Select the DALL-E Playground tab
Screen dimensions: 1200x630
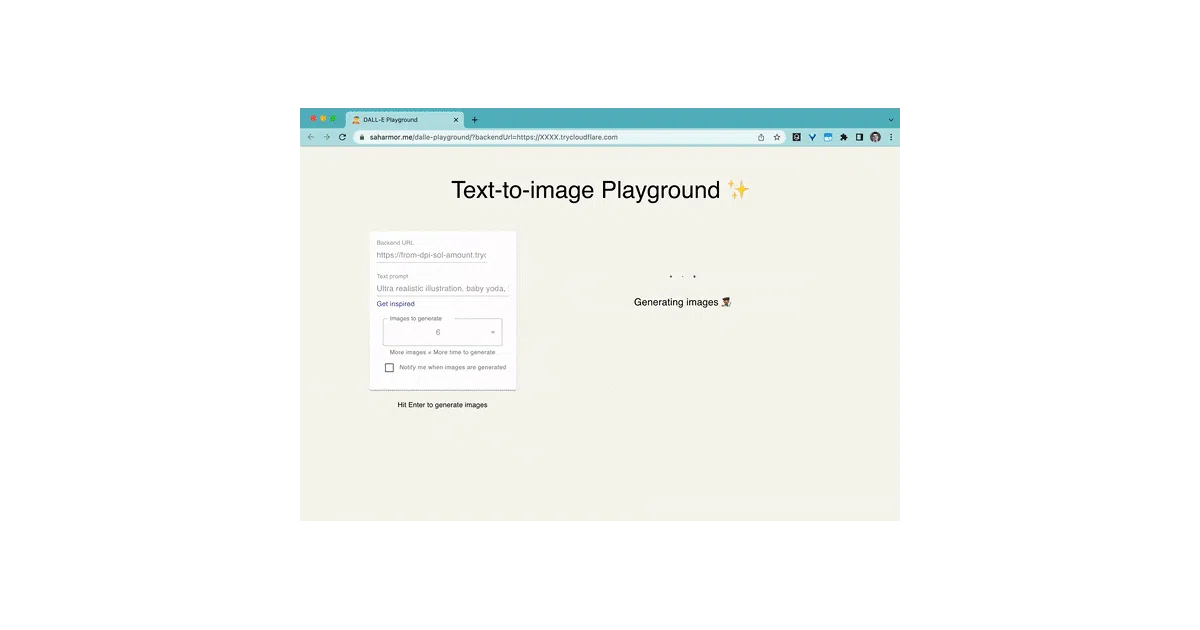(405, 120)
